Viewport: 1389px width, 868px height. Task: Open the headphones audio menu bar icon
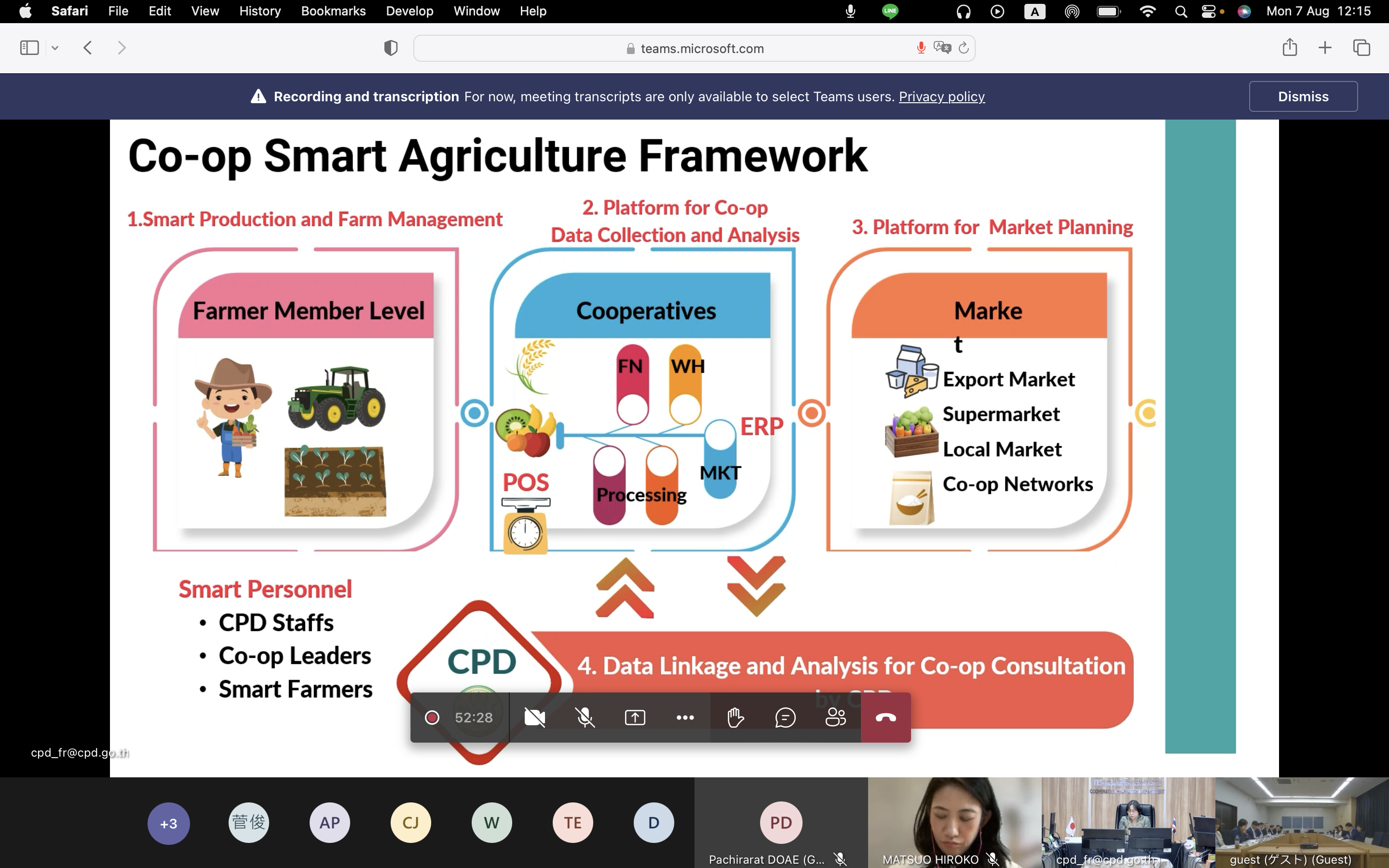[x=963, y=11]
